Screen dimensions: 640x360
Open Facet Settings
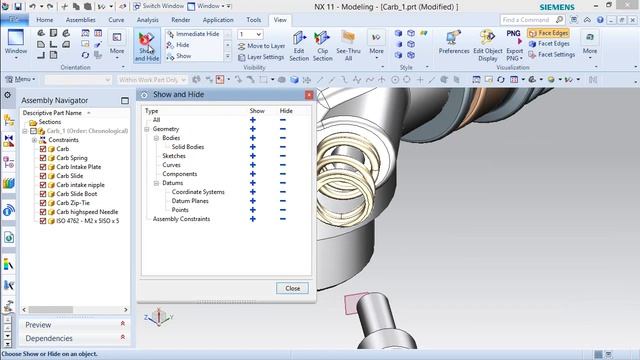click(x=551, y=54)
